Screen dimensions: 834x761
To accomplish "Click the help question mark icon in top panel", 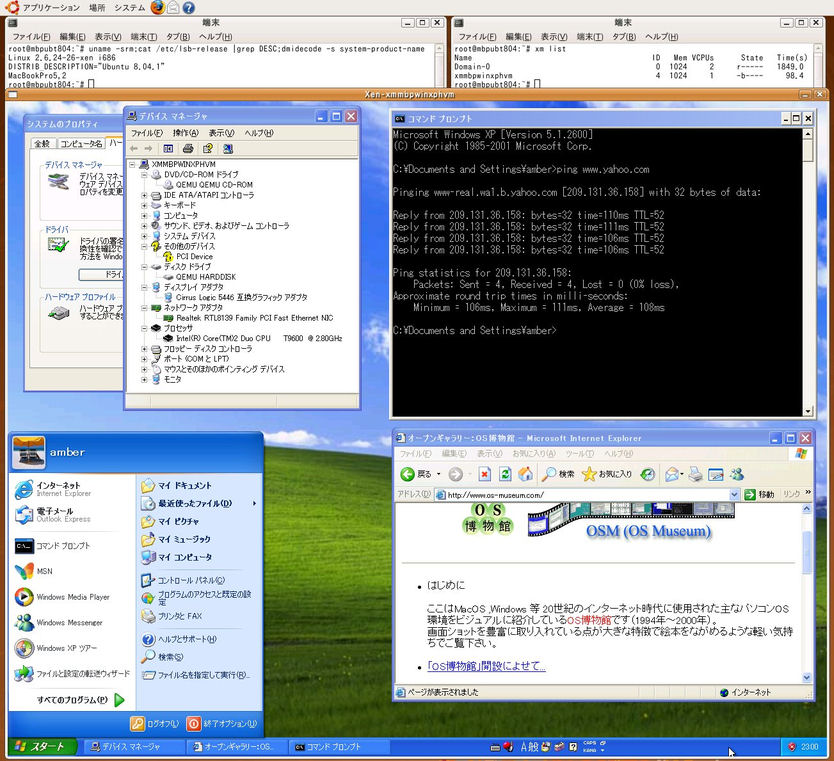I will tap(188, 7).
